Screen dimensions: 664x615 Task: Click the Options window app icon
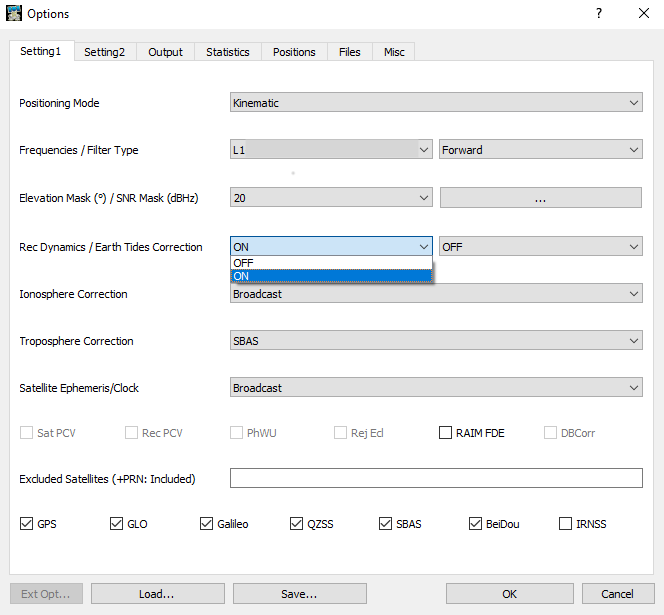point(14,13)
